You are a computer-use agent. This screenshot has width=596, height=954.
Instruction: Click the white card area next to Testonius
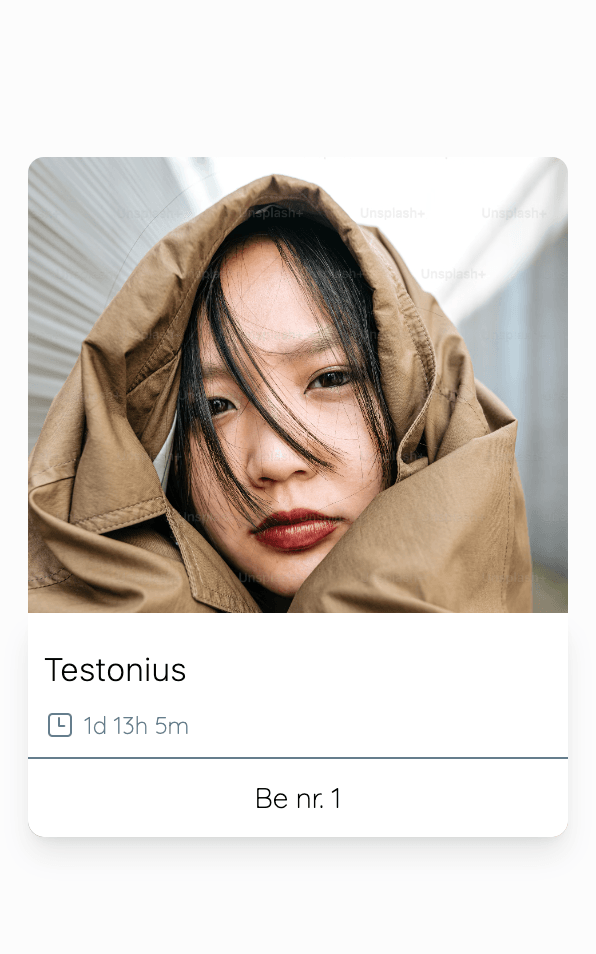pos(377,670)
